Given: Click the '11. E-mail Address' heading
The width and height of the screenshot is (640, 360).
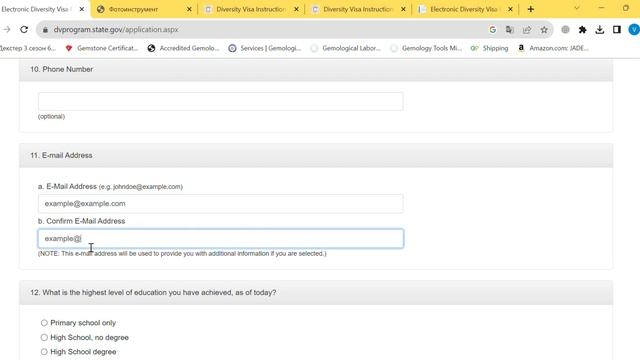Looking at the screenshot, I should [61, 155].
